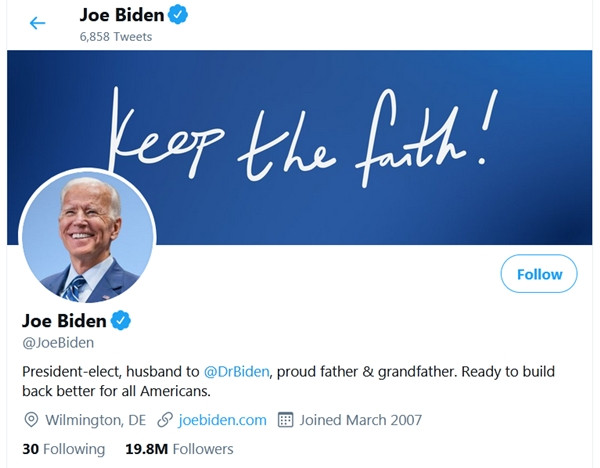Click the chain link icon before joebiden.com
This screenshot has height=468, width=600.
tap(166, 420)
